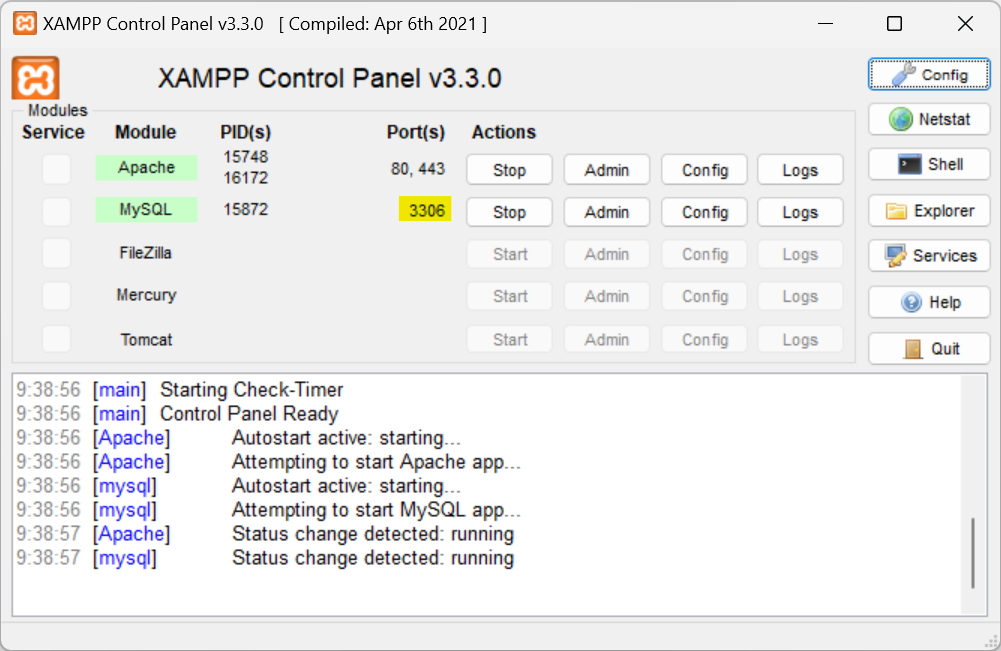Toggle the MySQL service checkbox
1001x651 pixels.
56,211
